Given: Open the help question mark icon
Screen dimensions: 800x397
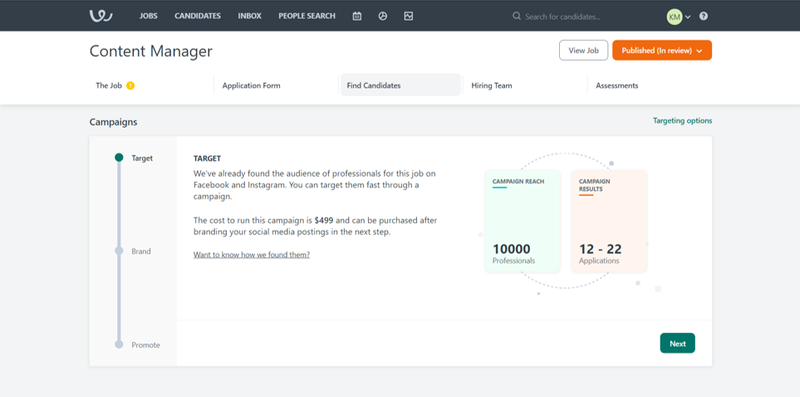Looking at the screenshot, I should pyautogui.click(x=704, y=16).
